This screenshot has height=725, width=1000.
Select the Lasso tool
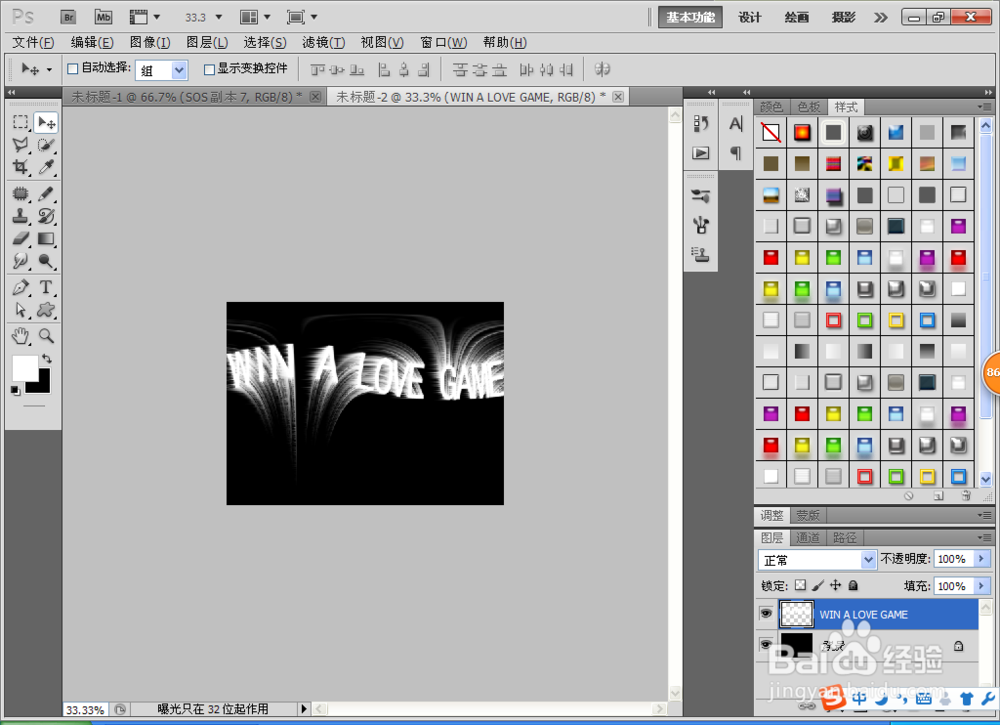point(21,145)
